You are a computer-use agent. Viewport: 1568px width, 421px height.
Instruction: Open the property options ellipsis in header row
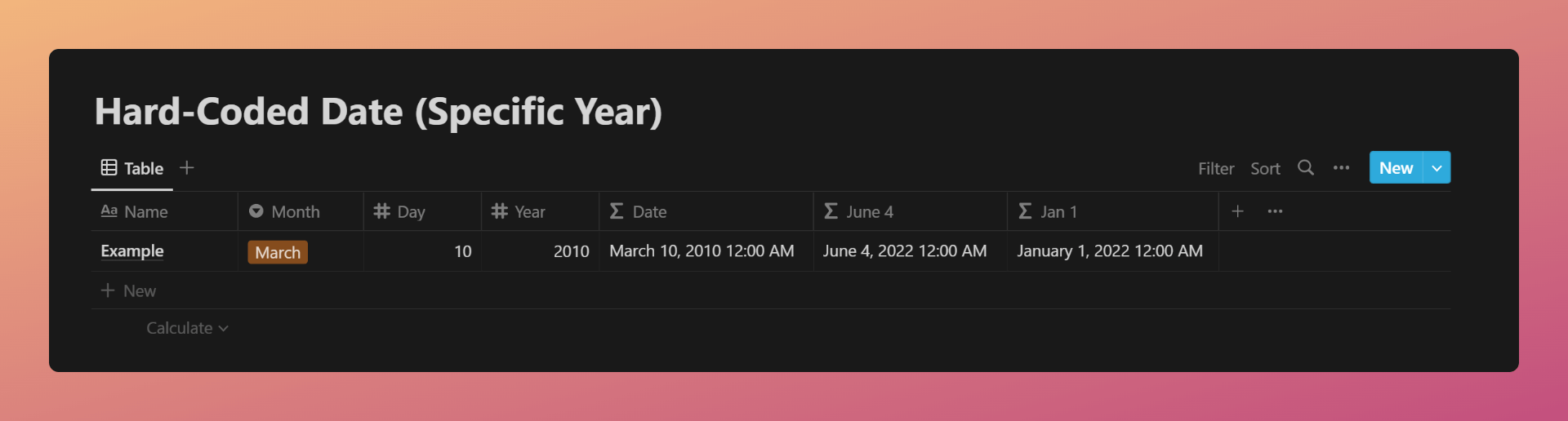click(x=1275, y=211)
